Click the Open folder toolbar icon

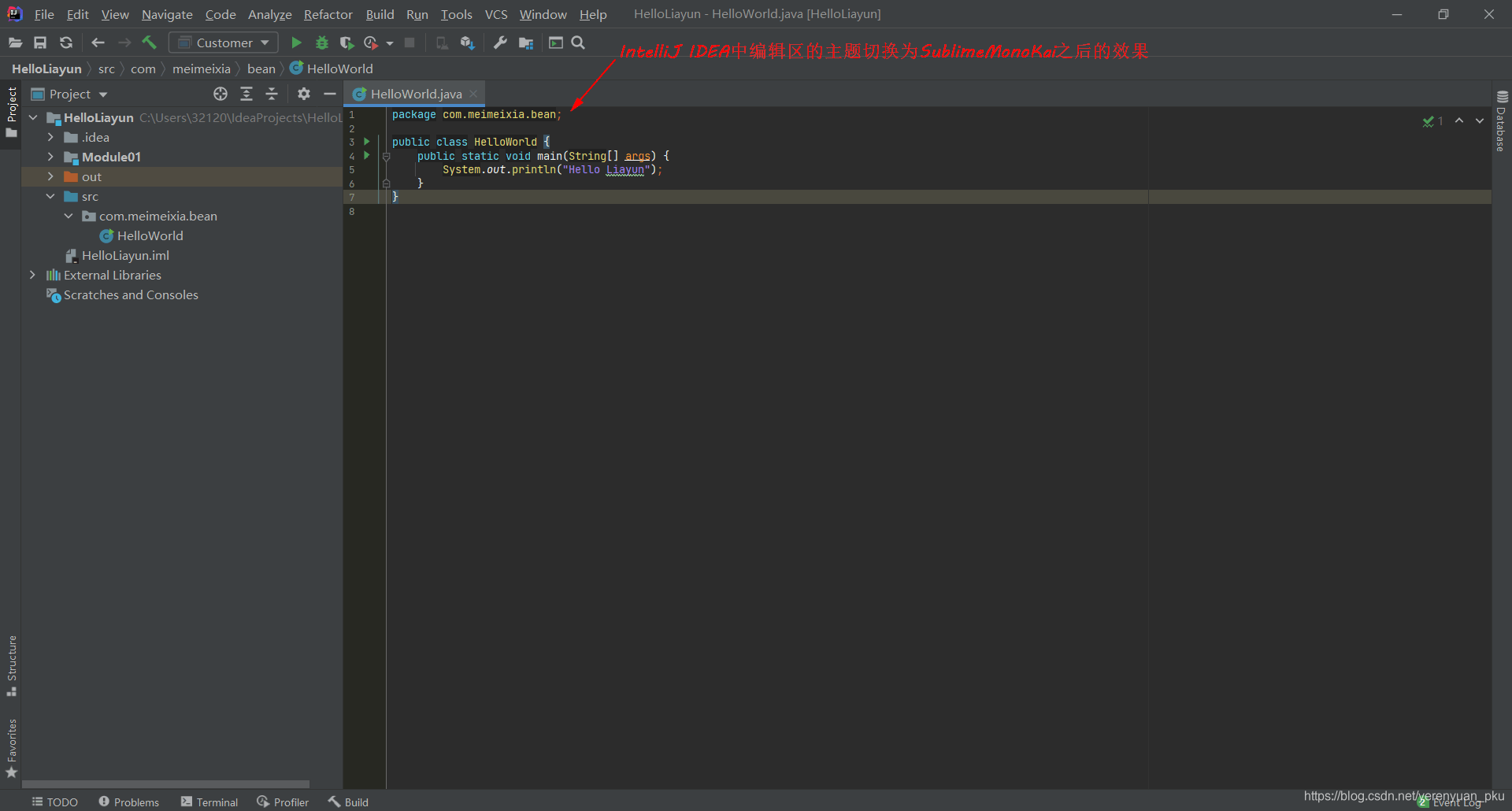(15, 43)
